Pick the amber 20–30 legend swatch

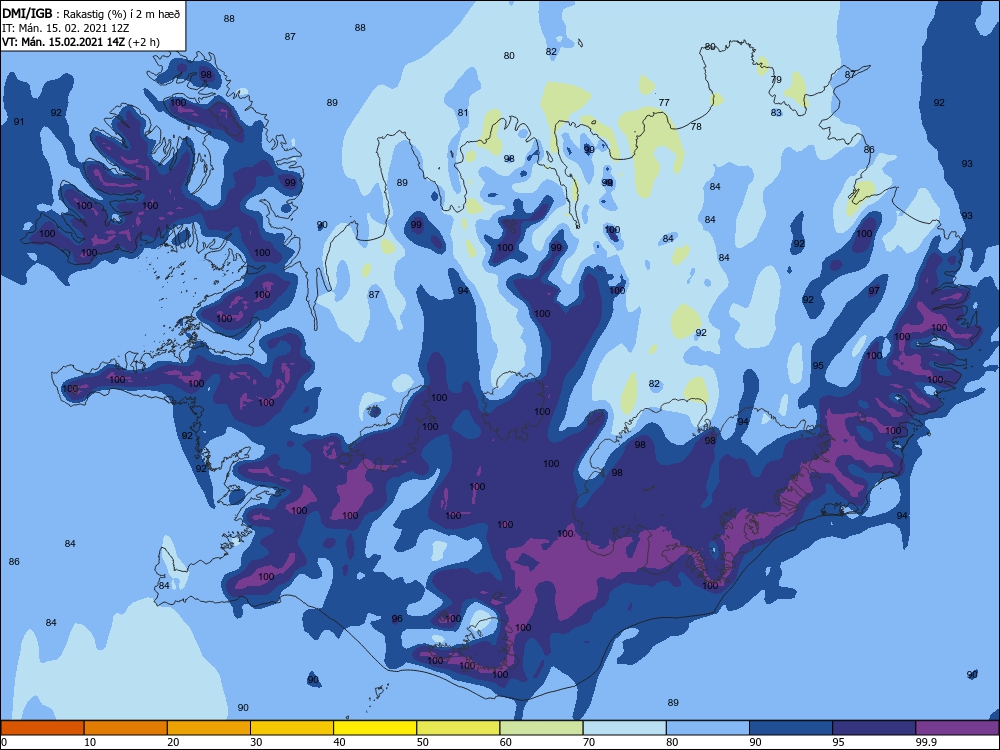(209, 728)
